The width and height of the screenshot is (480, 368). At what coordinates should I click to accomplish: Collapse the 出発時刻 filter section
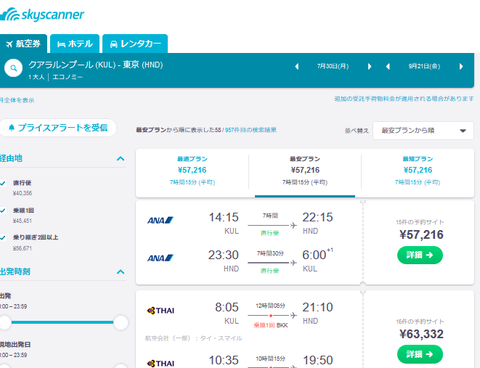pyautogui.click(x=121, y=272)
